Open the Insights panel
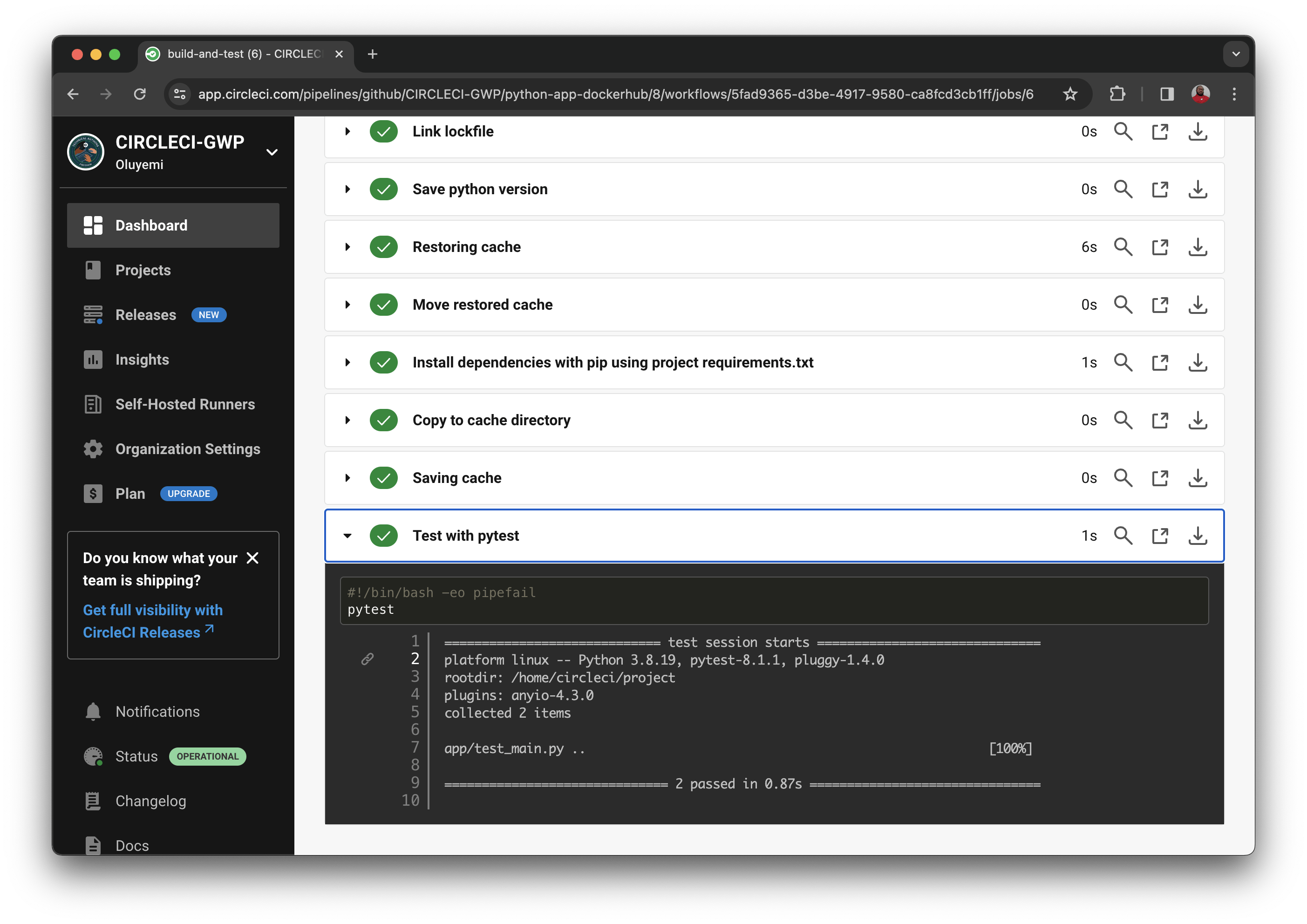The width and height of the screenshot is (1307, 924). (142, 359)
